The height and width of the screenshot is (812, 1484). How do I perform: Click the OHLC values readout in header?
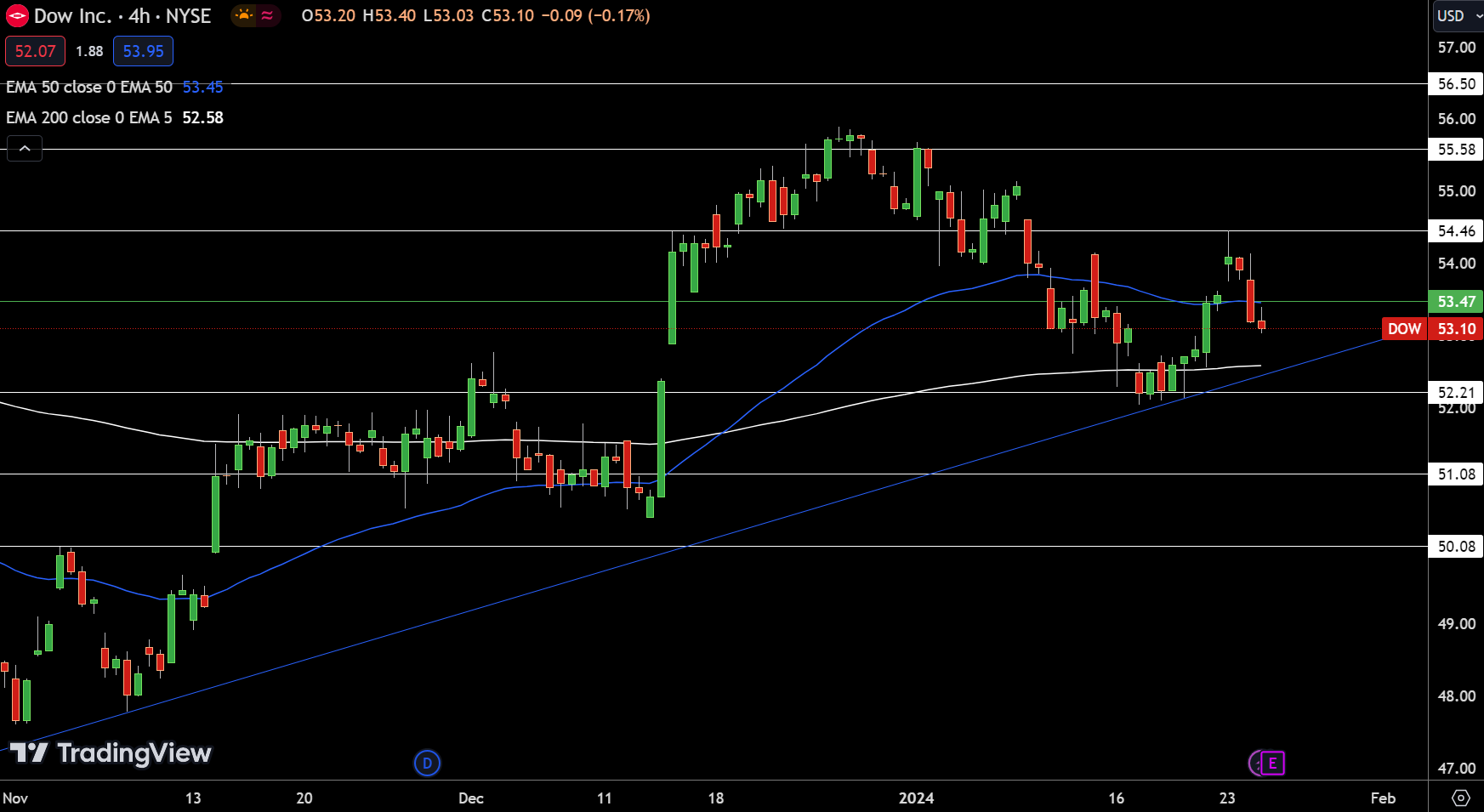475,15
